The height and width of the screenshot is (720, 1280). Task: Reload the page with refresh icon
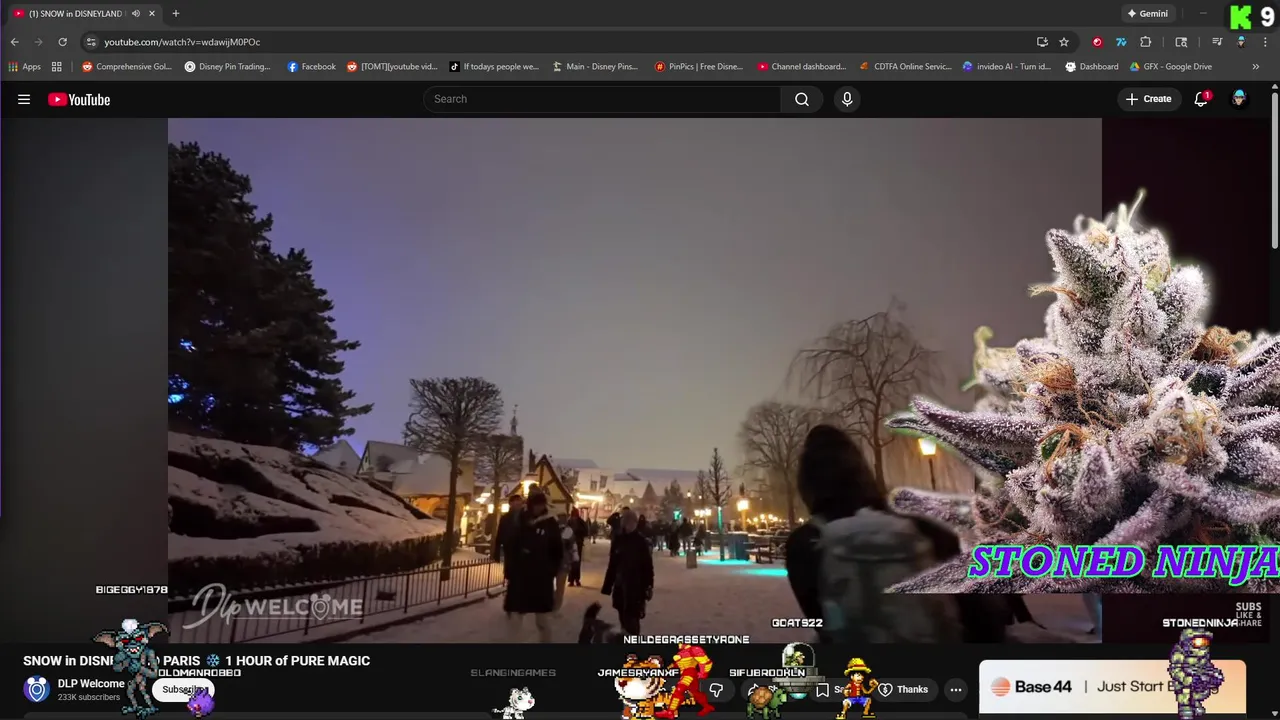[62, 42]
